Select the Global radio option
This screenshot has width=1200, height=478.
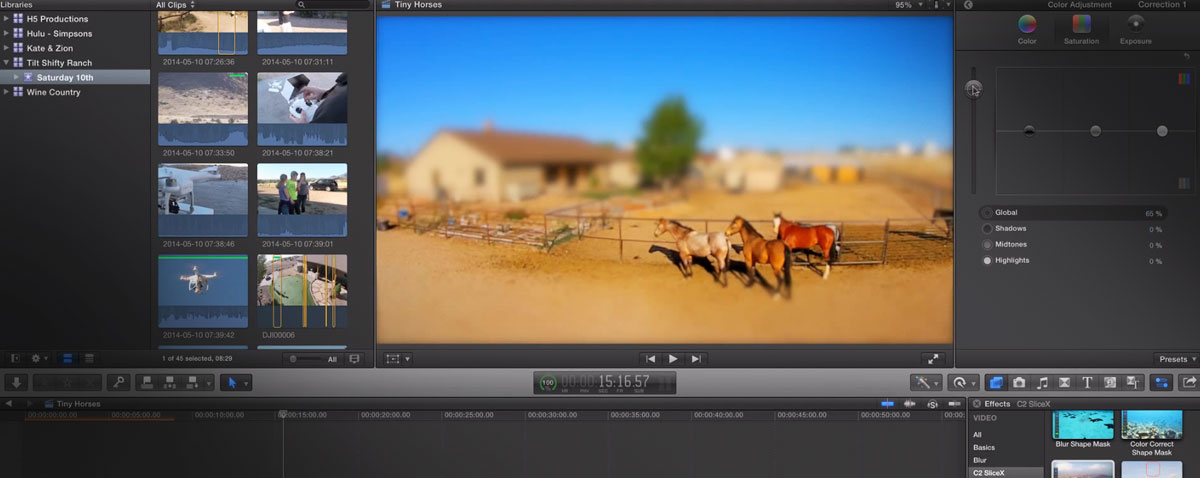point(987,213)
